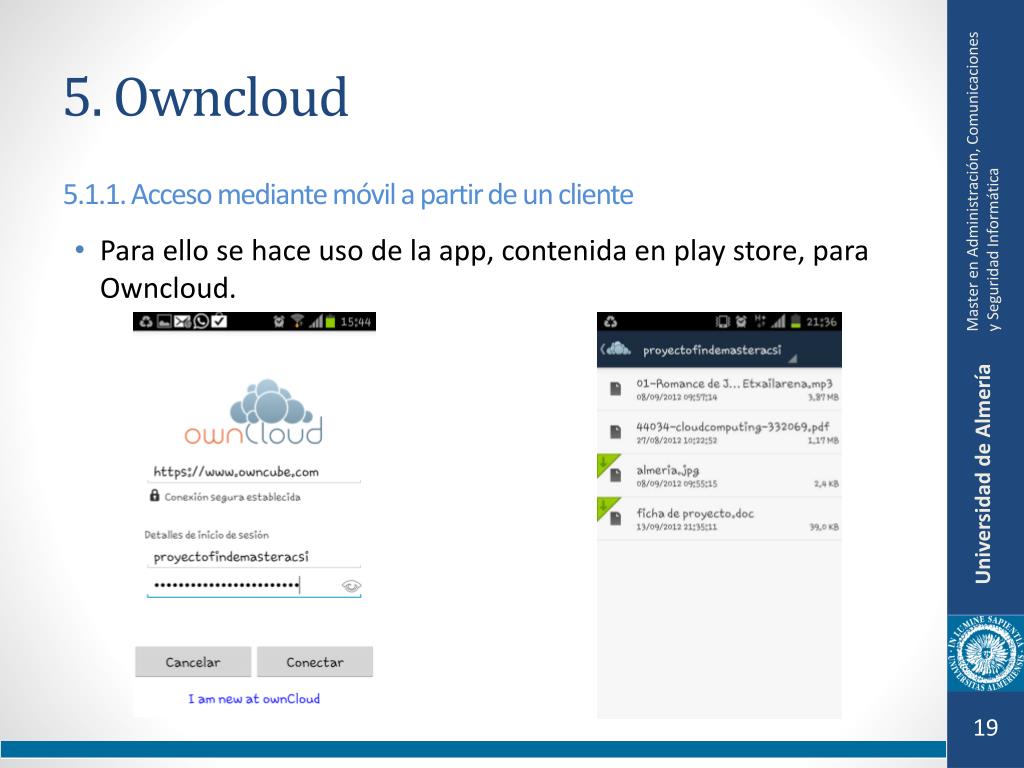Open file 01-Romance de J...Etxailarena.mp3
Viewport: 1024px width, 768px height.
[x=719, y=390]
